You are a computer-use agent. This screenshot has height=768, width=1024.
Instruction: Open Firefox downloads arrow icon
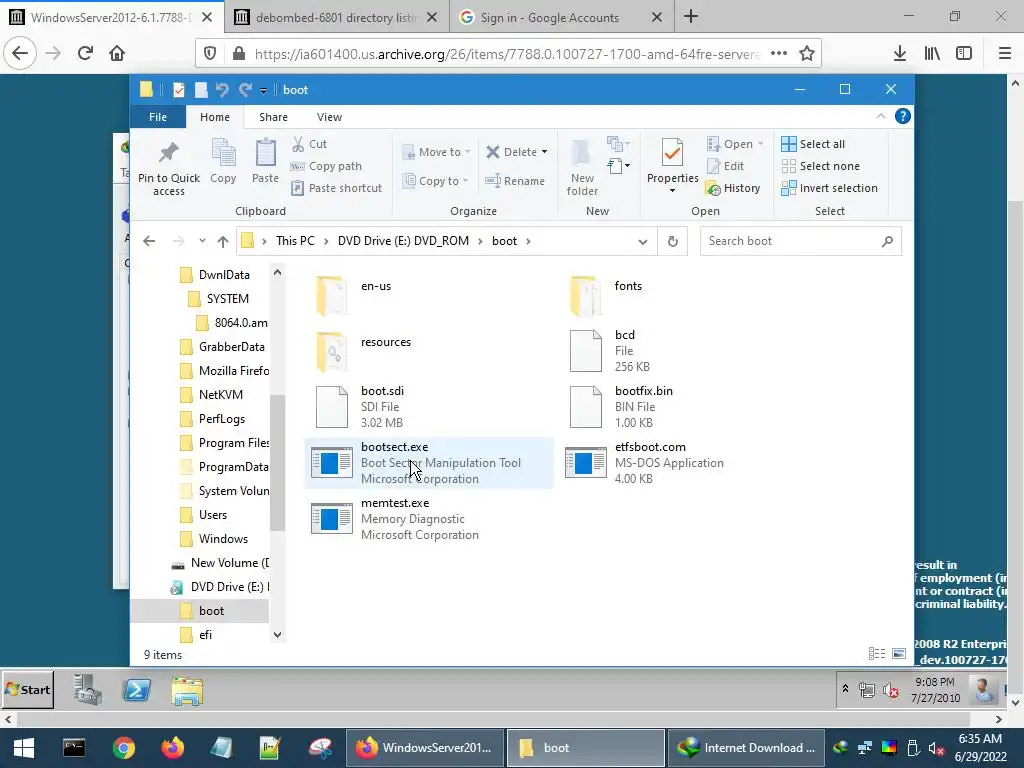pos(899,54)
